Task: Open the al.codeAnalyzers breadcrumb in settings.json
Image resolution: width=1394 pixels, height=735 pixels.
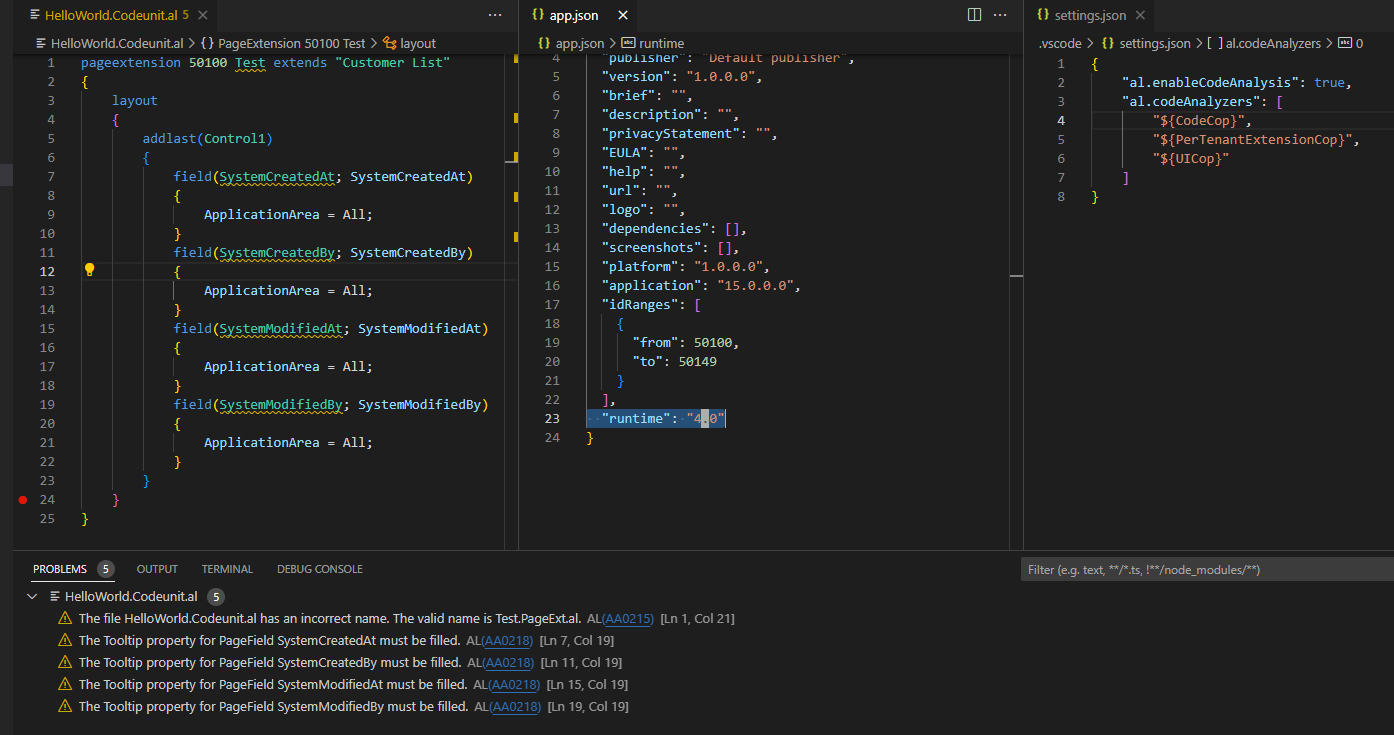Action: (x=1275, y=43)
